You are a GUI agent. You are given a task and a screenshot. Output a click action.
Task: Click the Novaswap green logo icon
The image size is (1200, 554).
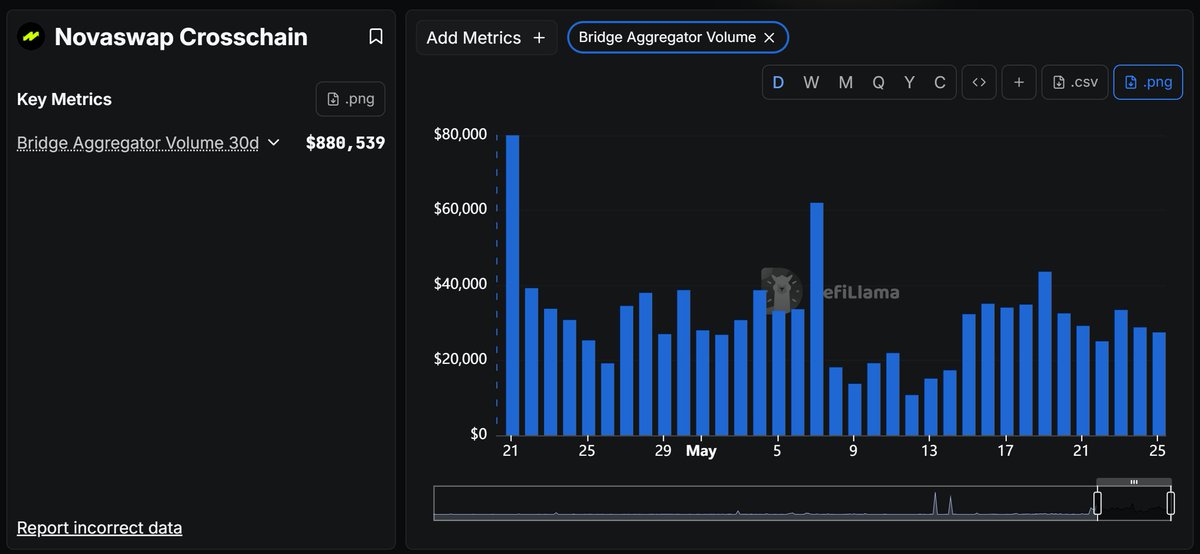pyautogui.click(x=30, y=37)
